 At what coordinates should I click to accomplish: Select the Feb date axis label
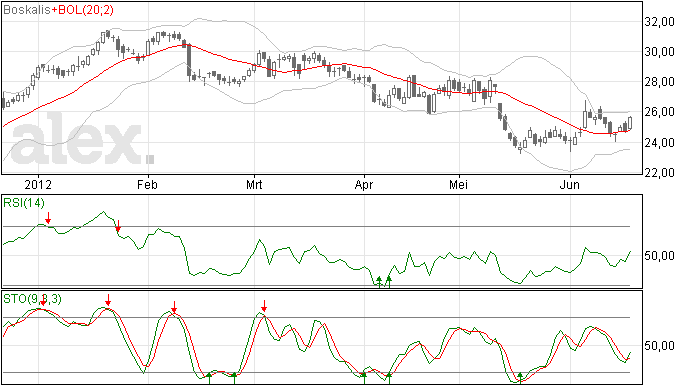147,184
